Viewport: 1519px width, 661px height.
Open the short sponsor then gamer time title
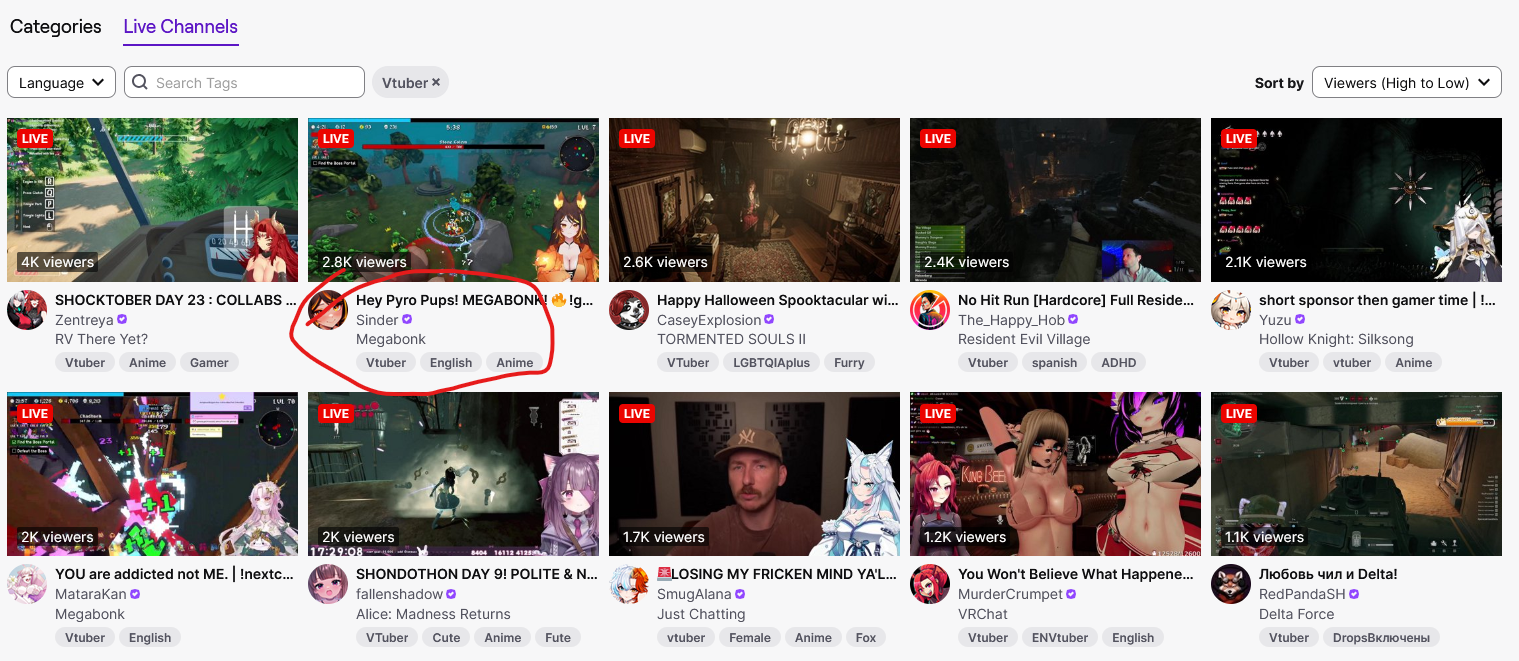pos(1378,300)
